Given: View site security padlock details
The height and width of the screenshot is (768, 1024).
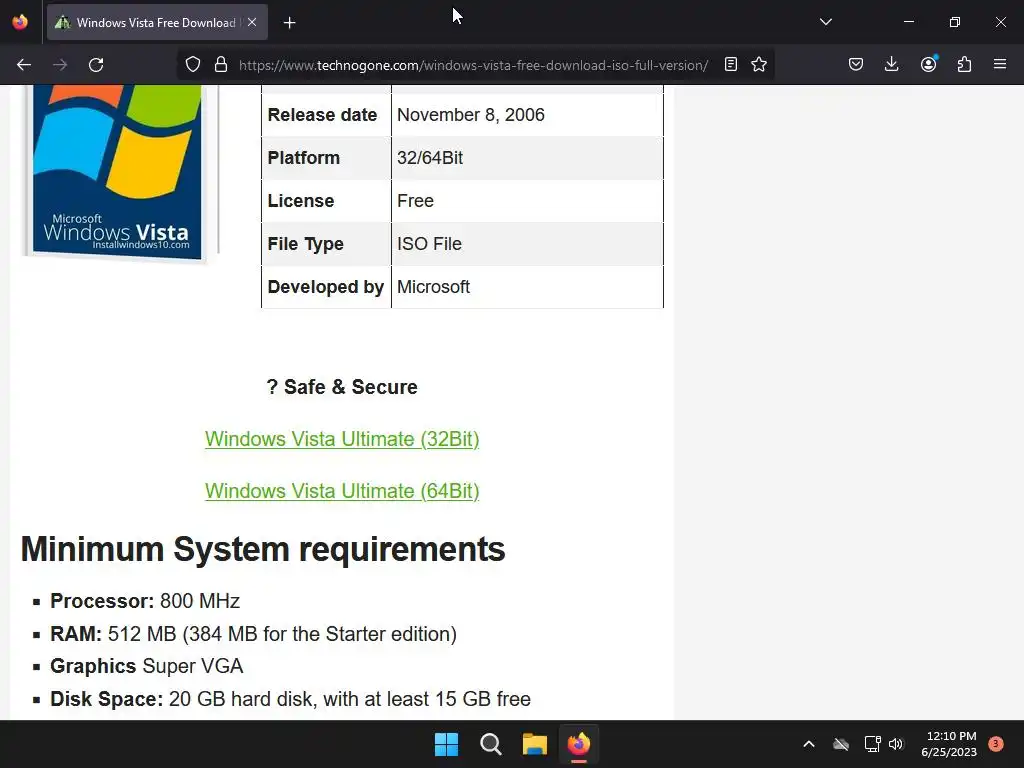Looking at the screenshot, I should tap(221, 65).
